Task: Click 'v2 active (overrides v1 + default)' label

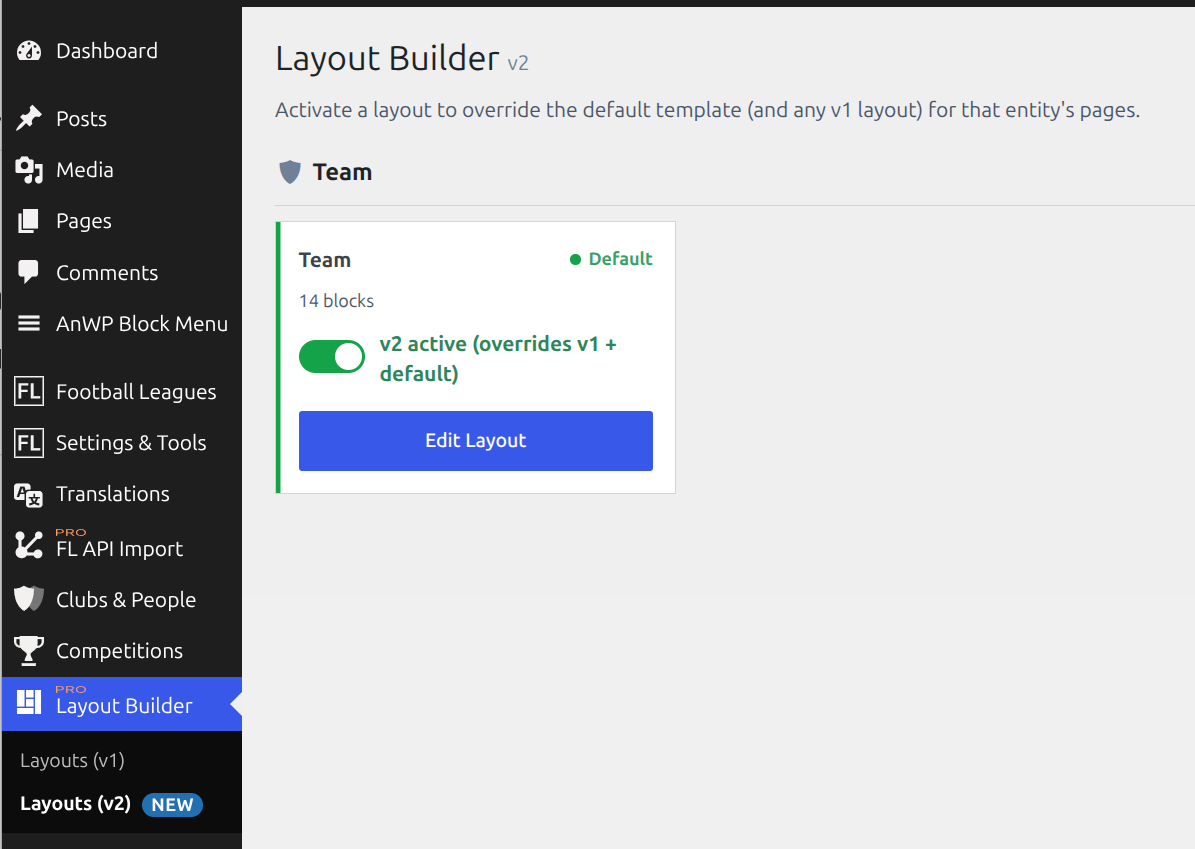Action: (x=498, y=358)
